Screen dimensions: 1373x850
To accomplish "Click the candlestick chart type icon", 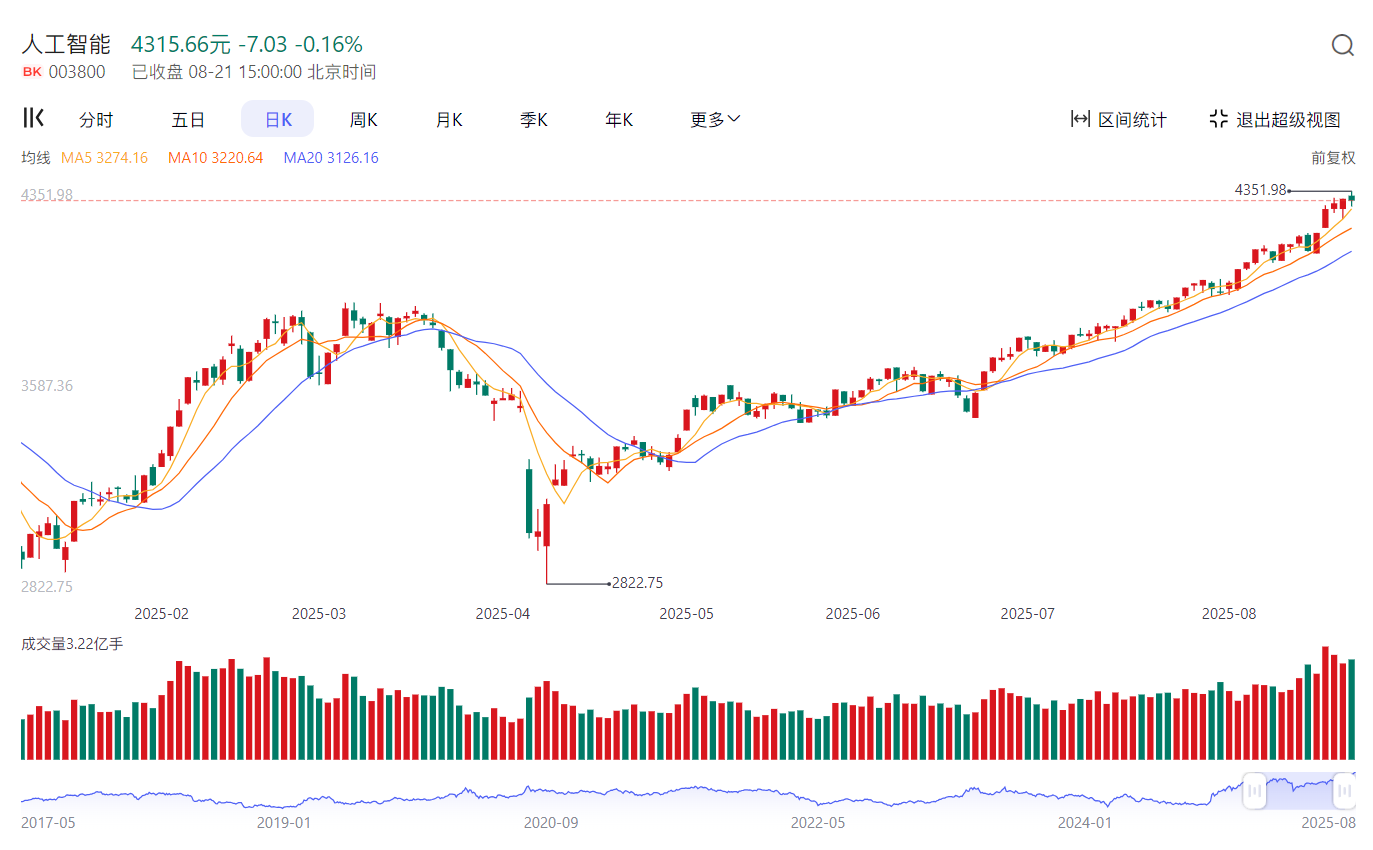I will coord(33,118).
